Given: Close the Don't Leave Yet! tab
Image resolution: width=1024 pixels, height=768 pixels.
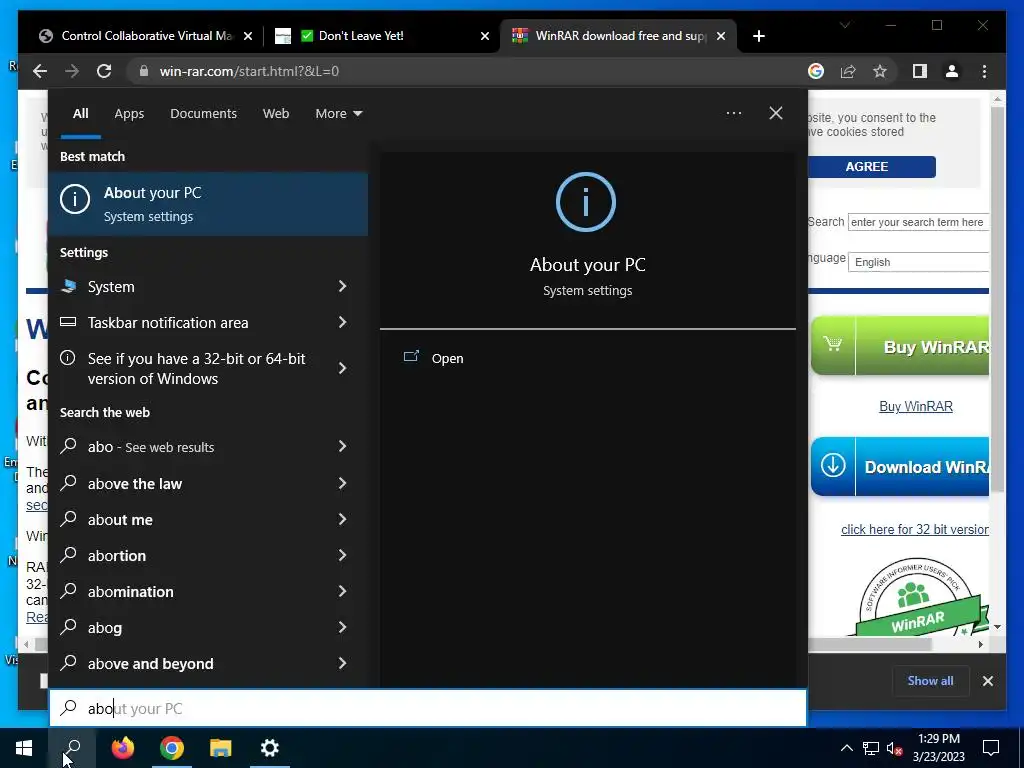Looking at the screenshot, I should coord(485,36).
